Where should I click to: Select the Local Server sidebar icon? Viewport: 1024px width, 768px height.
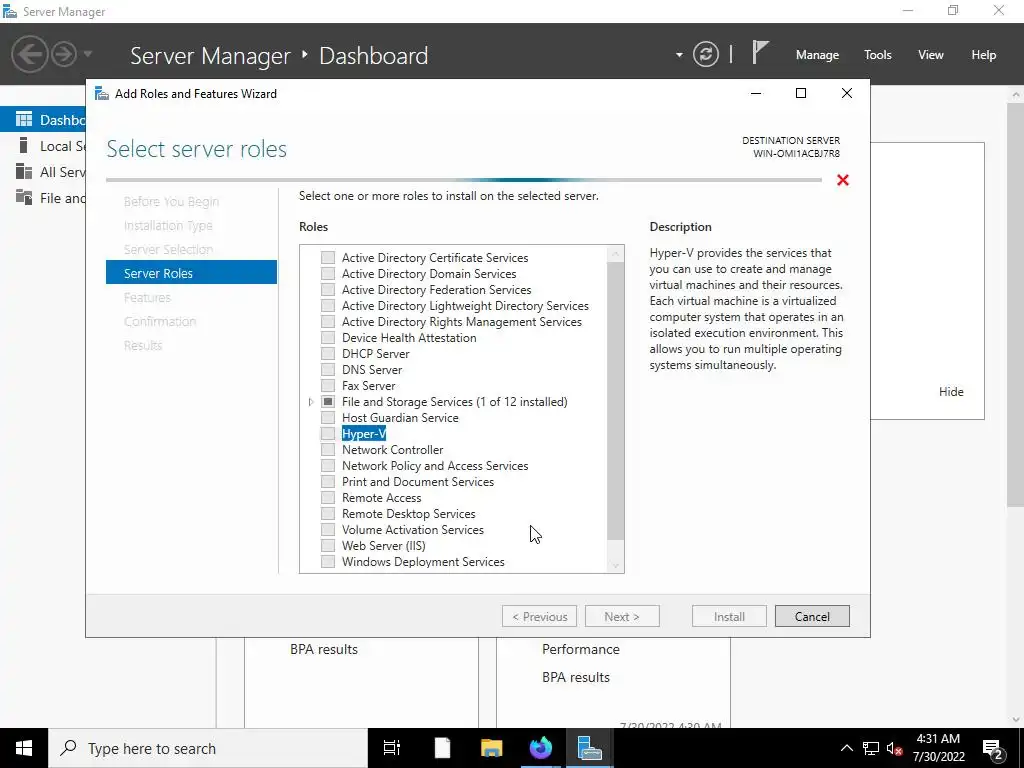[x=24, y=145]
